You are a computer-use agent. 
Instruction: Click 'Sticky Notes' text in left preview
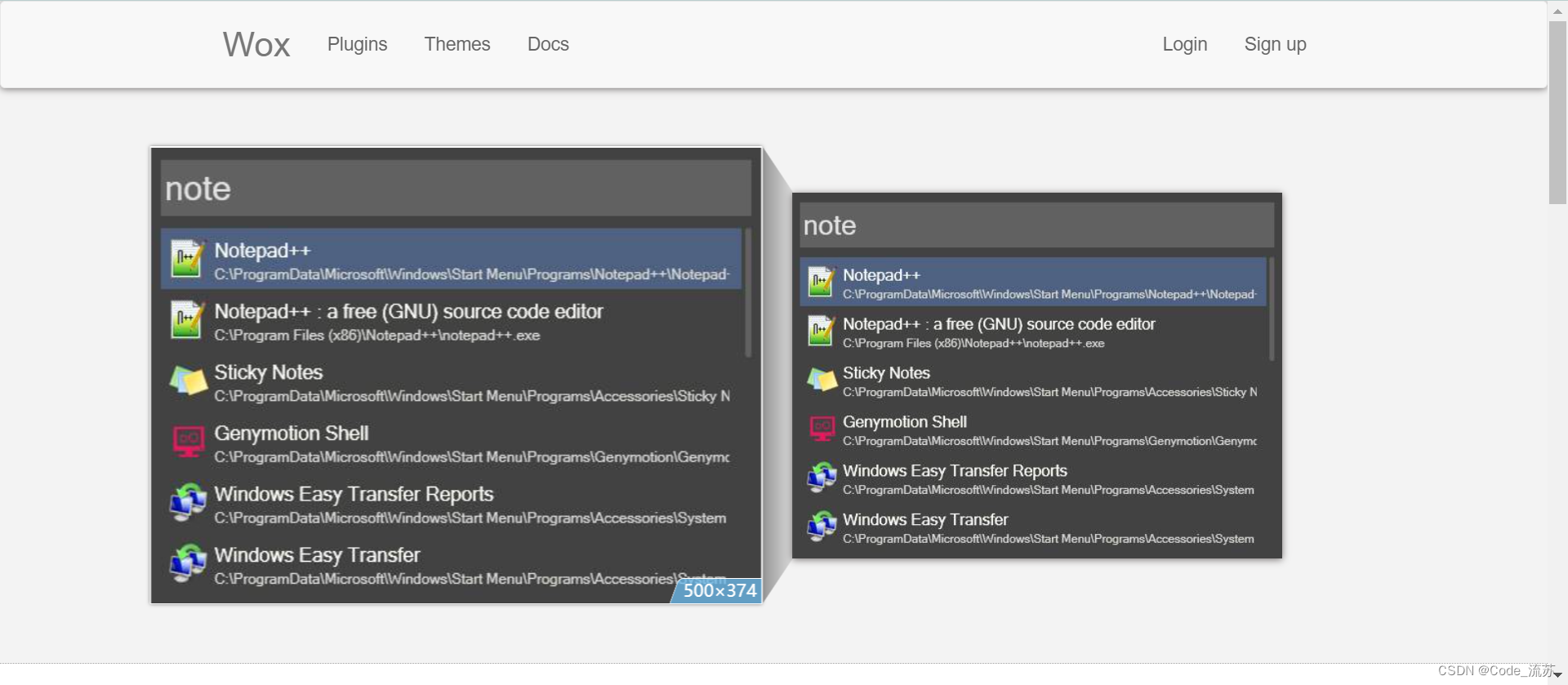(x=269, y=372)
